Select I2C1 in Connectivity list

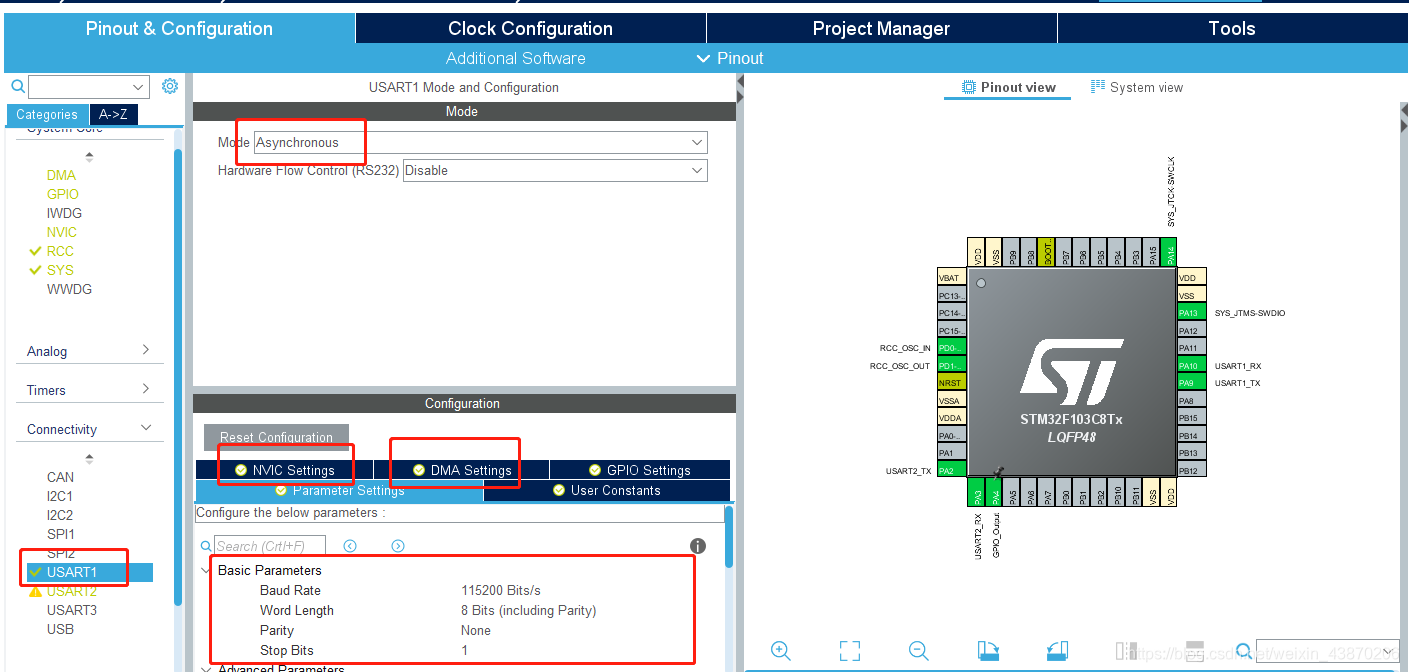pos(60,496)
